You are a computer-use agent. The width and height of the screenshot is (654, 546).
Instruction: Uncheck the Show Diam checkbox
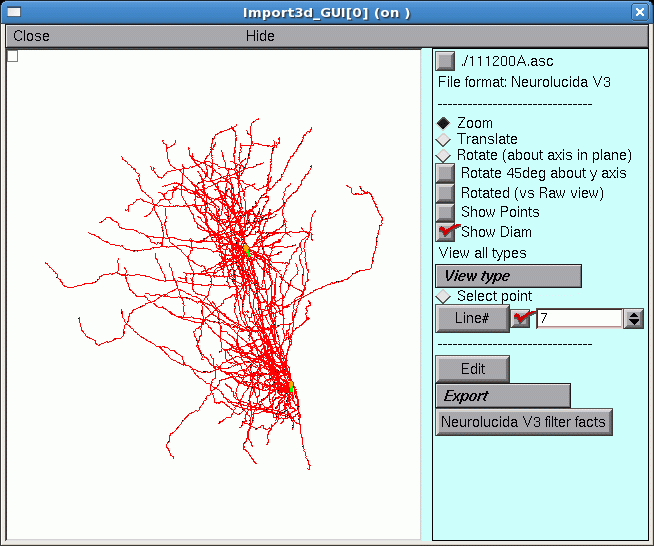[x=446, y=232]
